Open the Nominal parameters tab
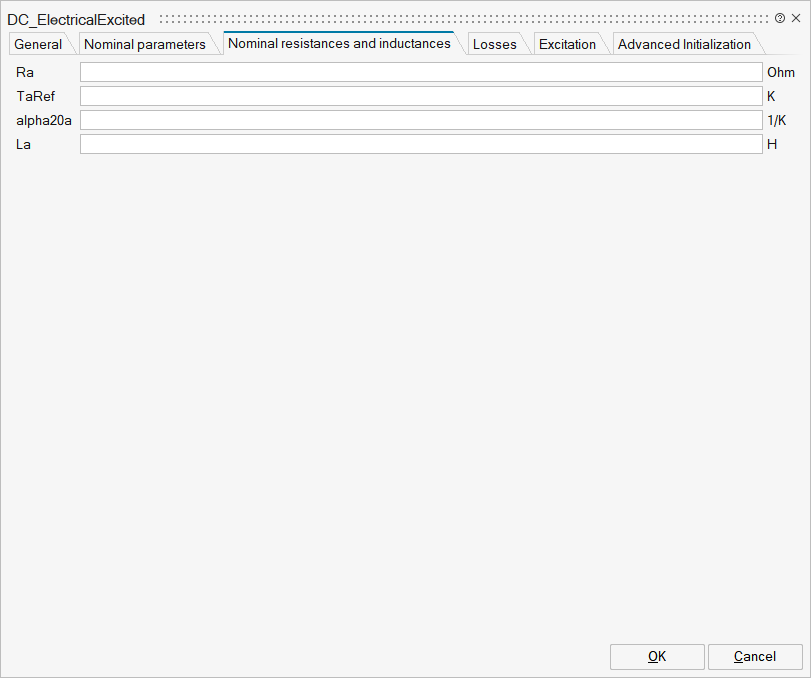The image size is (811, 678). click(x=145, y=44)
